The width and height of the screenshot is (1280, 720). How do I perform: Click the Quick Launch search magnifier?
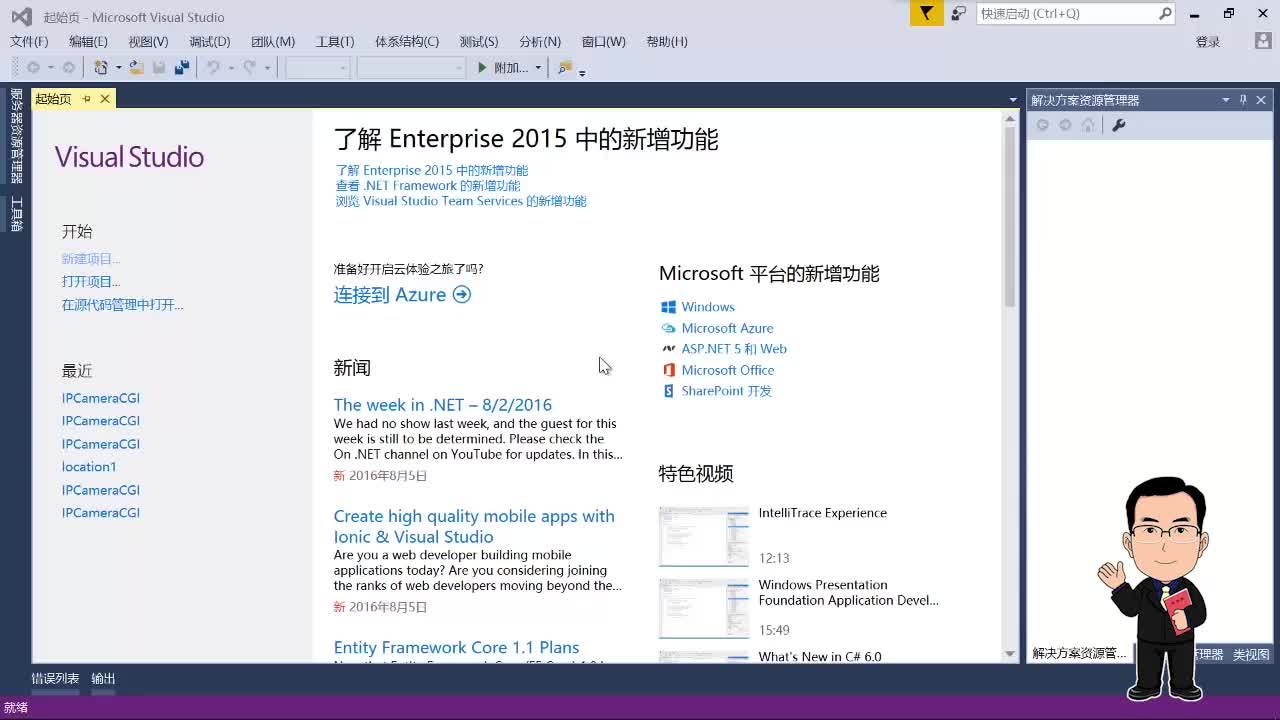click(x=1165, y=13)
